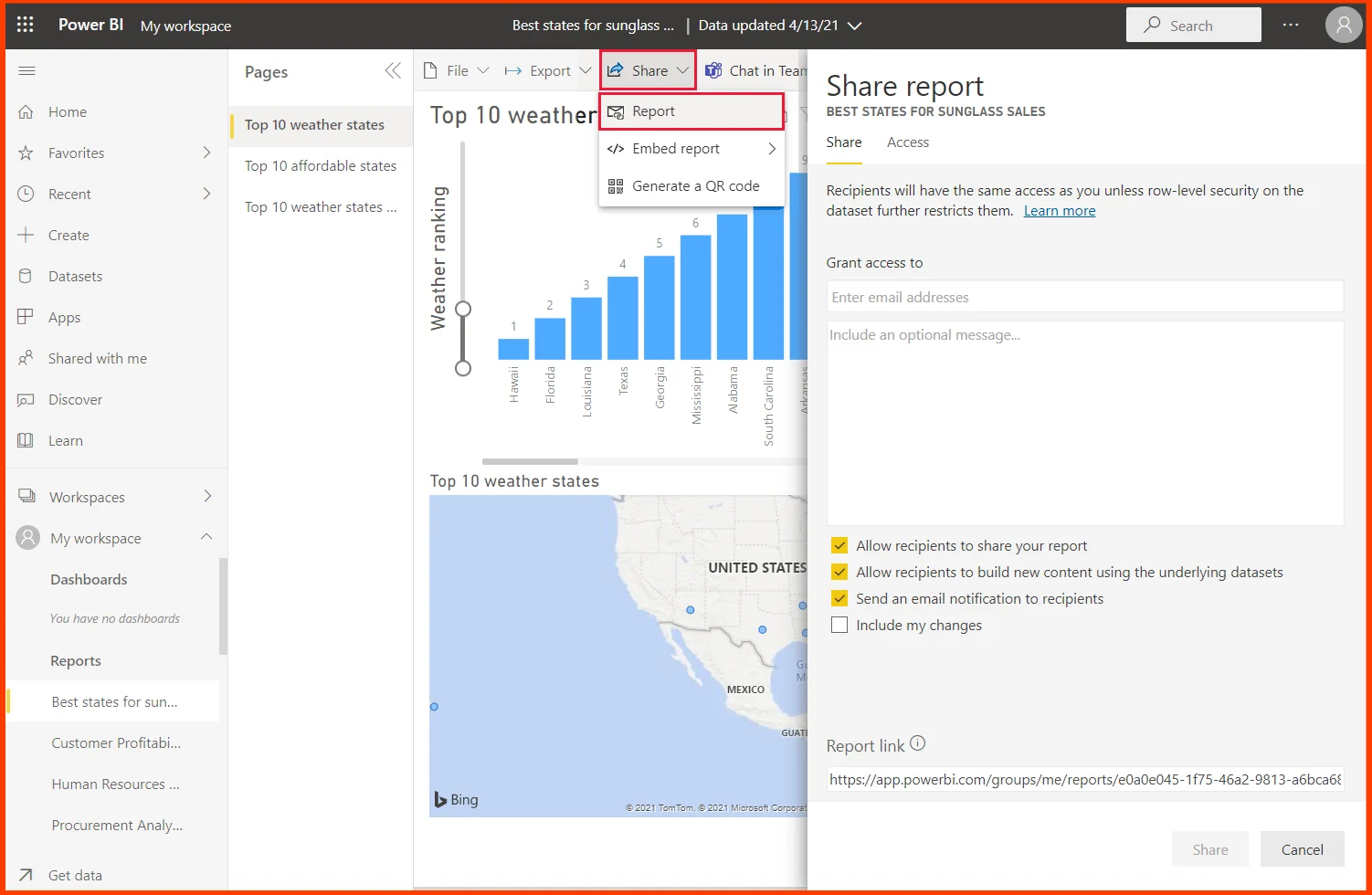Collapse the Pages pane double-chevron

393,71
